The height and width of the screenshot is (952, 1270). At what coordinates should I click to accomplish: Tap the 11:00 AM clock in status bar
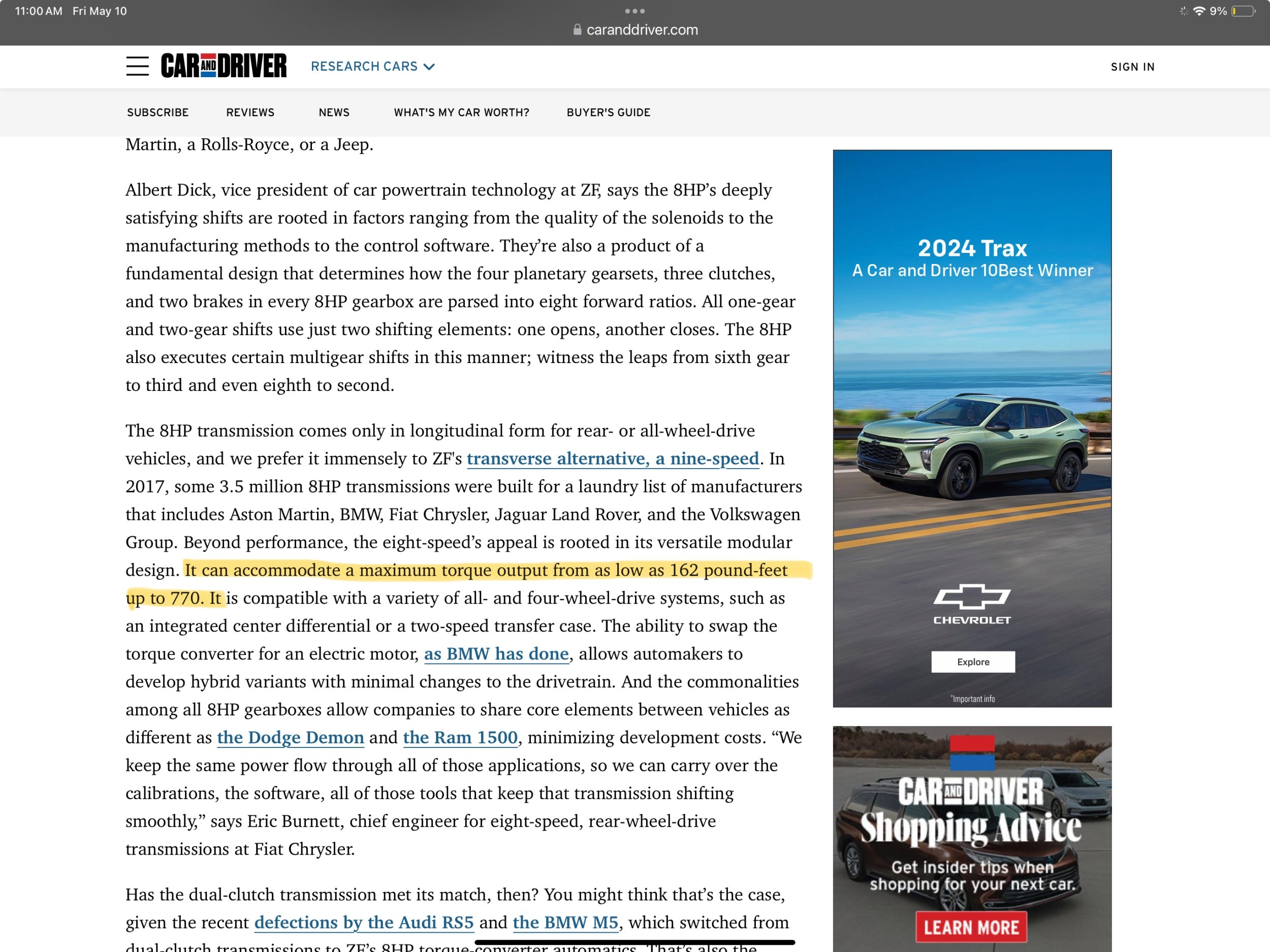(x=39, y=11)
